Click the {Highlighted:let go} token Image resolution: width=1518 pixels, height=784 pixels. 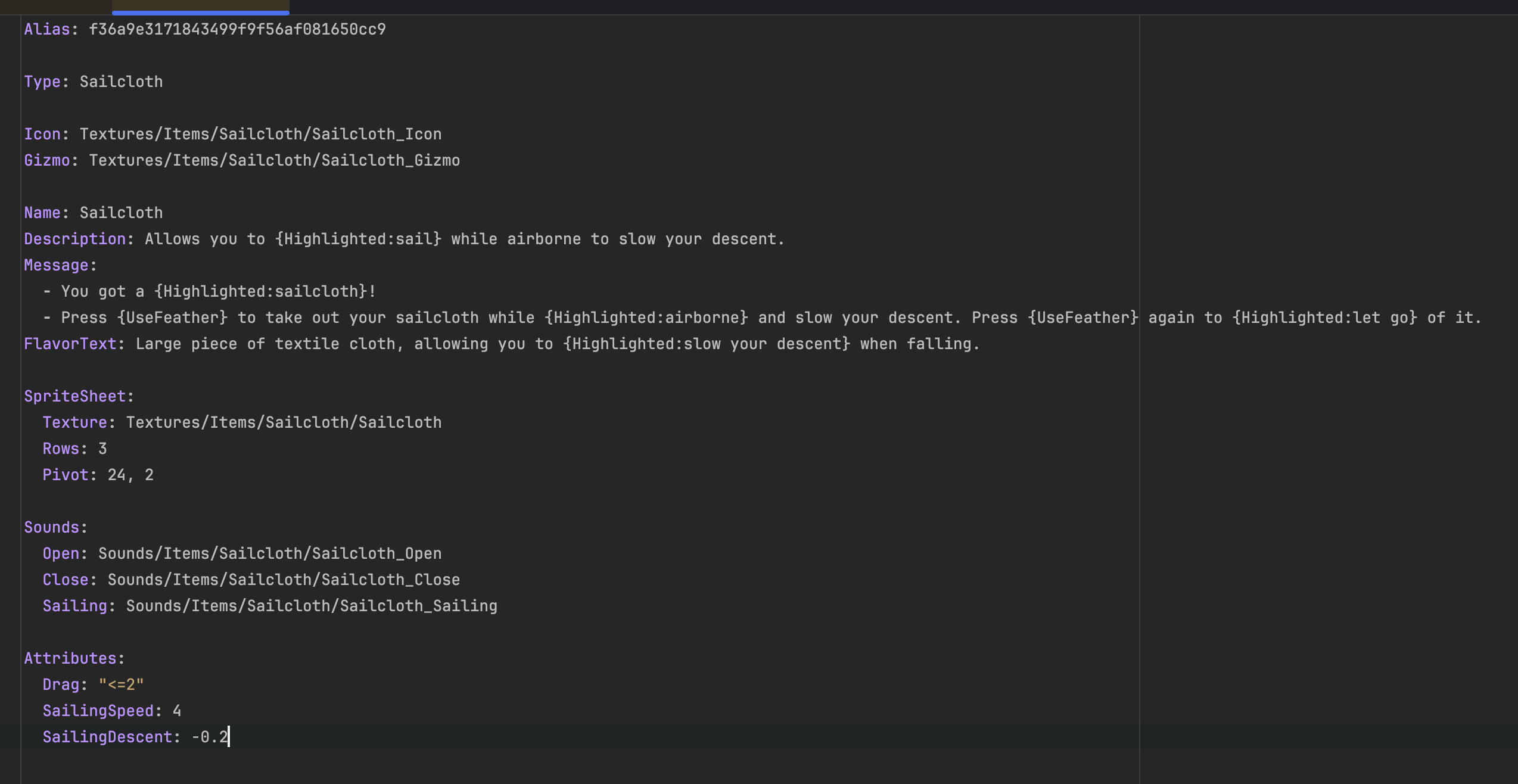[x=1324, y=318]
